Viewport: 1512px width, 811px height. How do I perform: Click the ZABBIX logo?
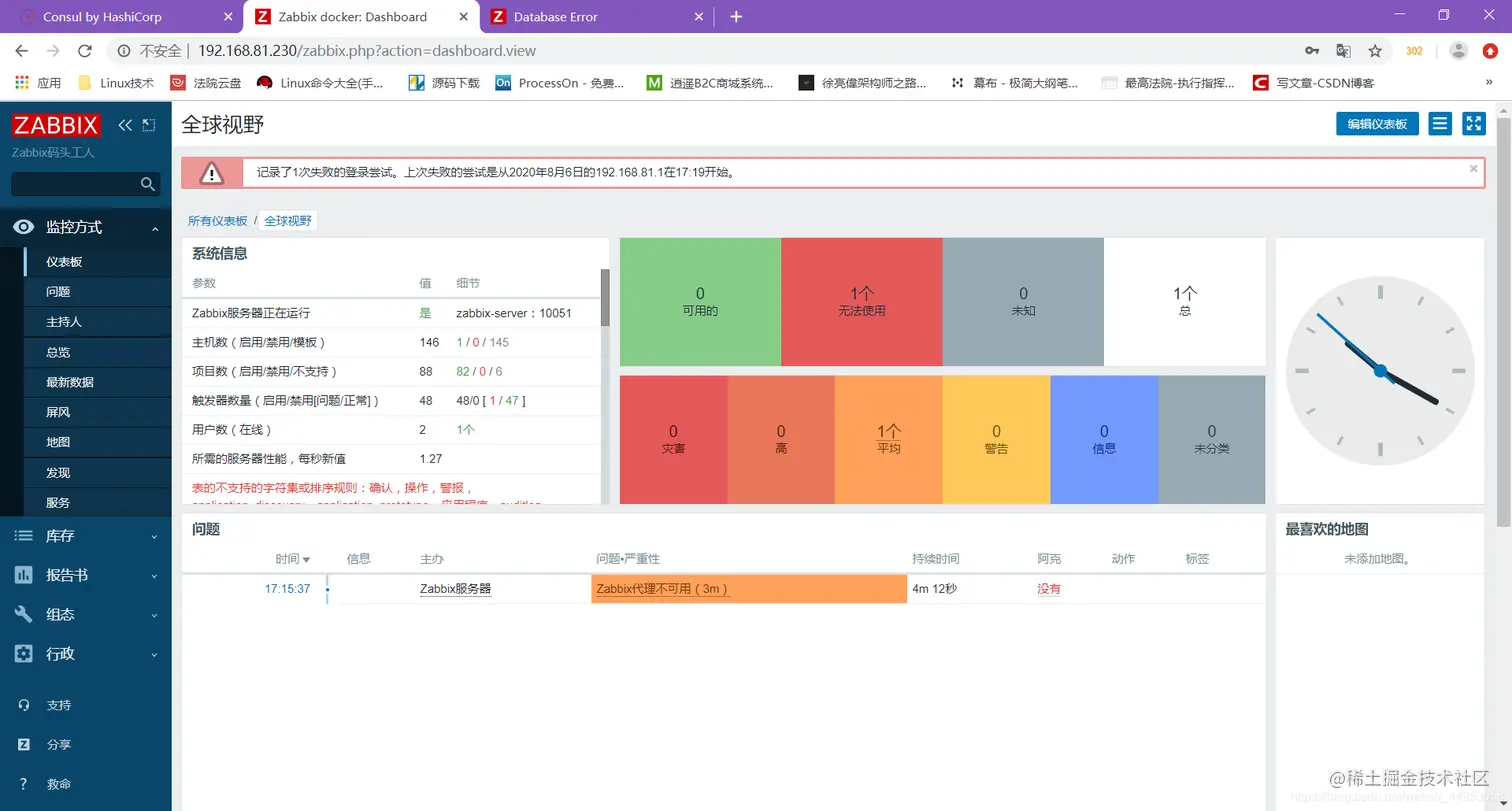coord(56,125)
